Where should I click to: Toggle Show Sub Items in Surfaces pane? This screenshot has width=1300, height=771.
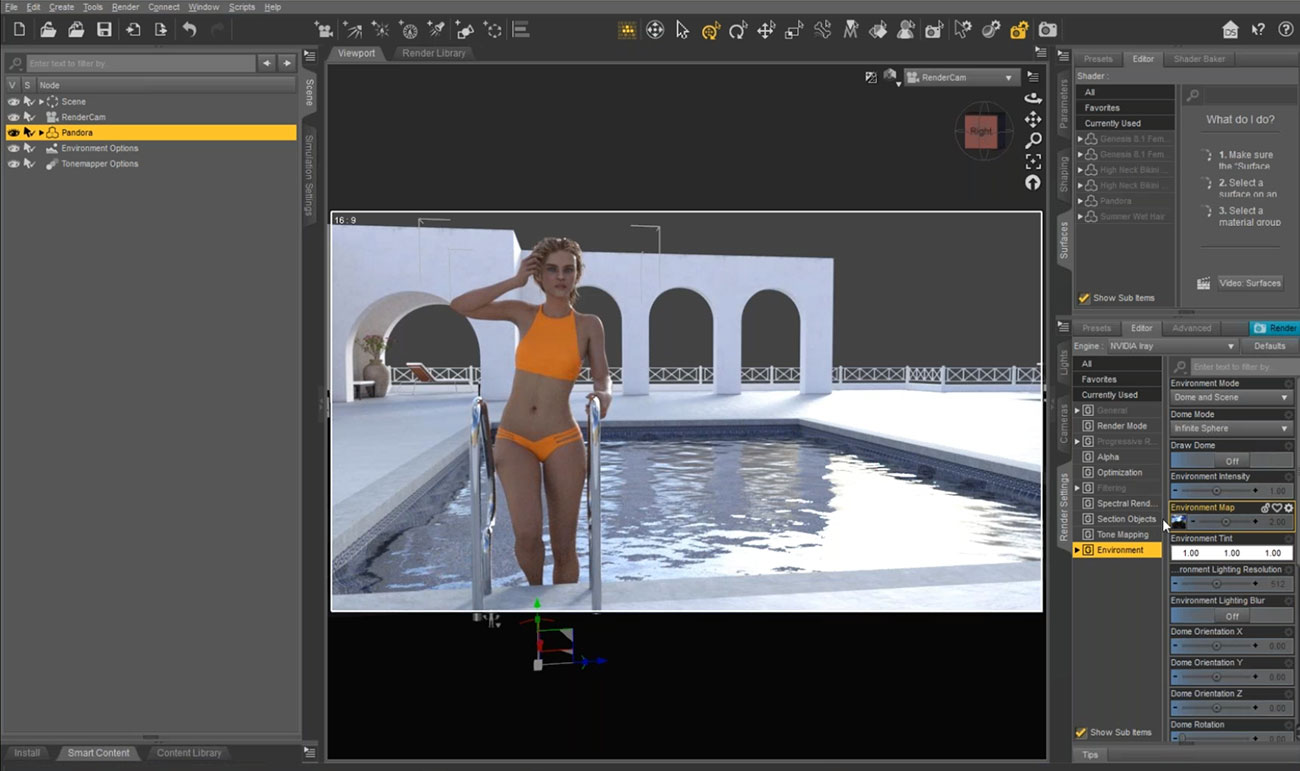click(x=1083, y=298)
